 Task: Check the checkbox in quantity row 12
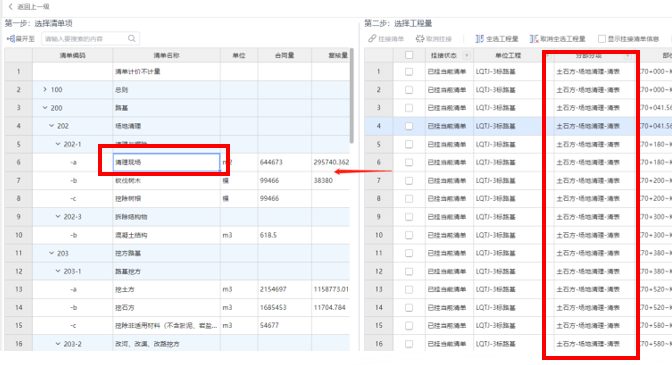[409, 271]
